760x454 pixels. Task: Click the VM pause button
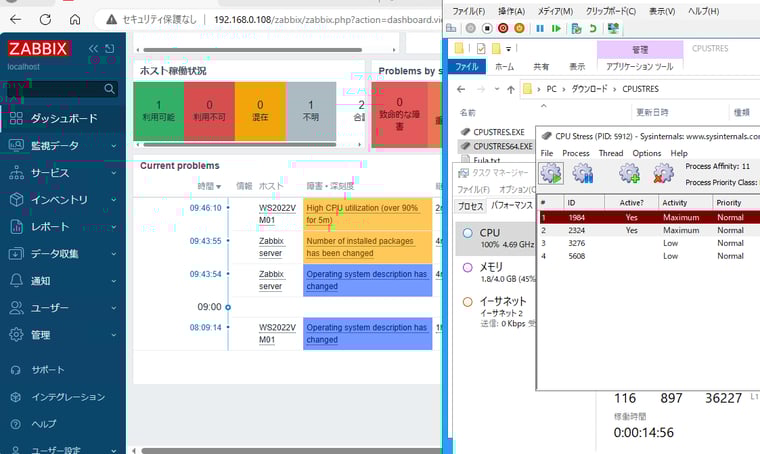coord(540,29)
